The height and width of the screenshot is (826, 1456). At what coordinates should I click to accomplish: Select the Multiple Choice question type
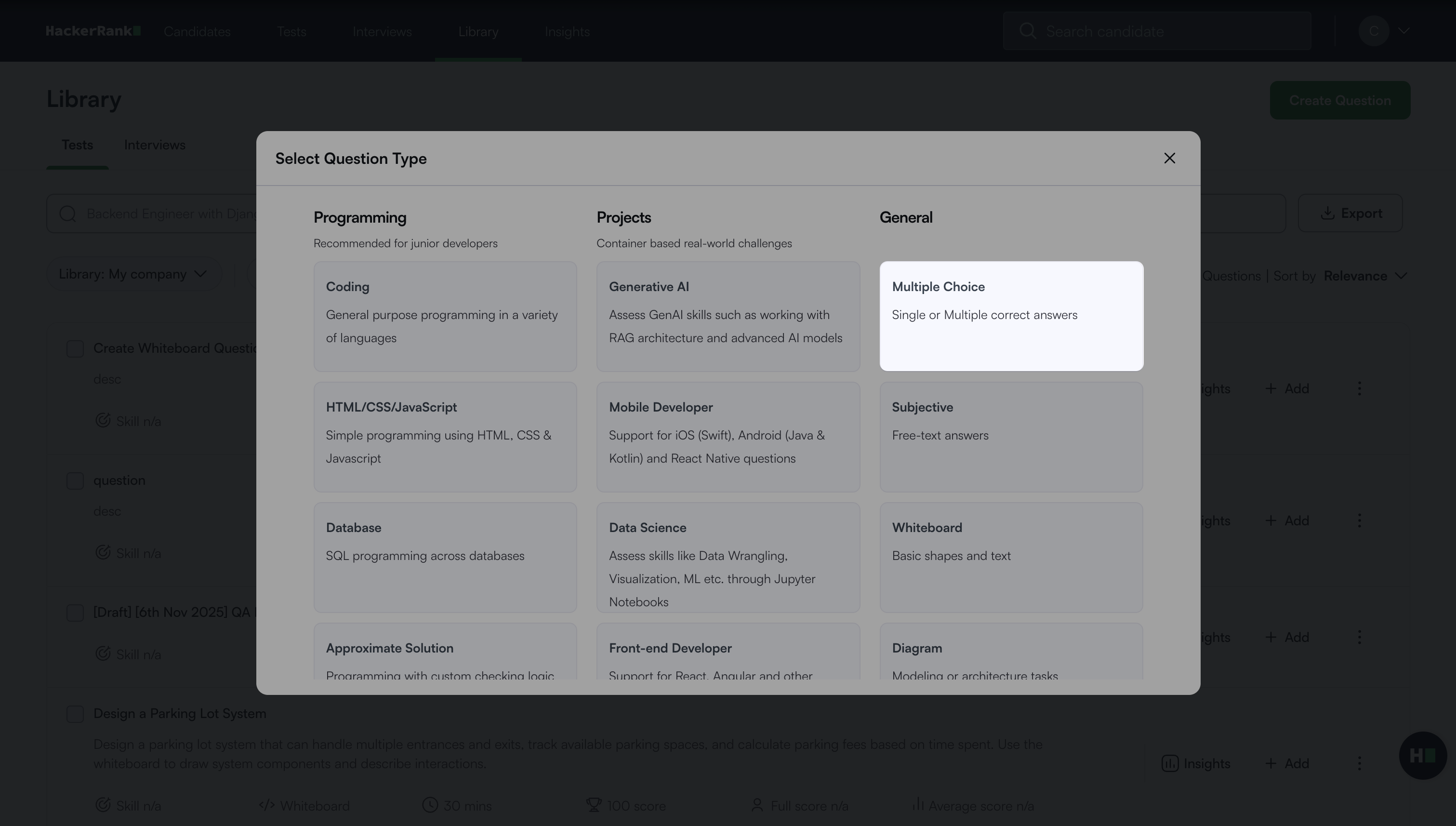[x=1011, y=316]
